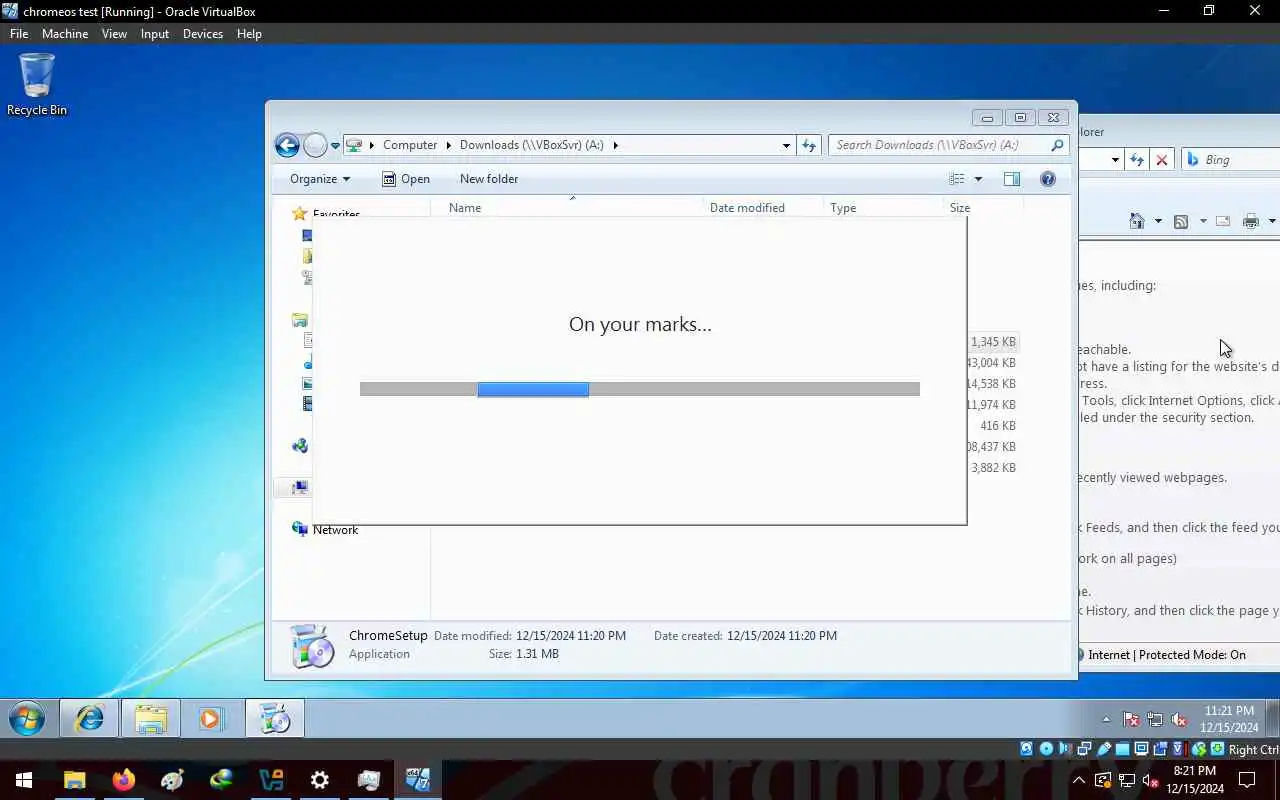The height and width of the screenshot is (800, 1280).
Task: Click Stop button in Internet Explorer window
Action: pyautogui.click(x=1161, y=160)
